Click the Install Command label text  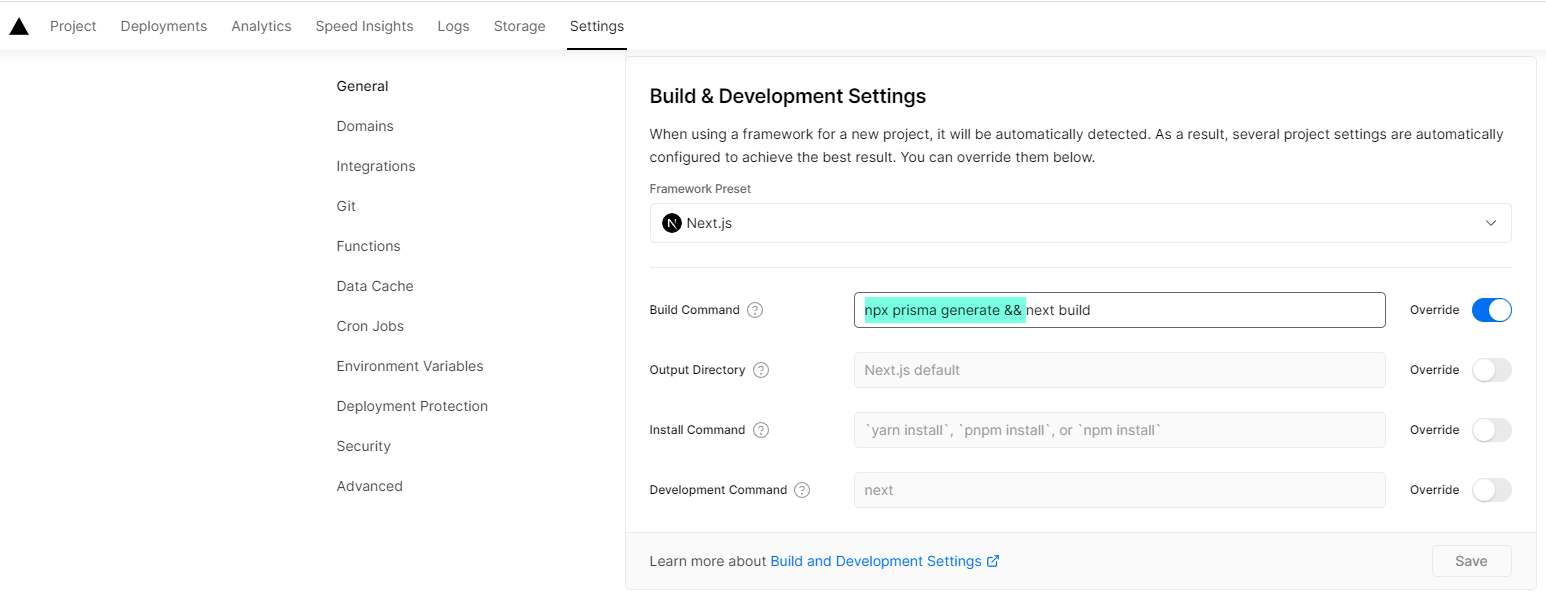[x=698, y=430]
